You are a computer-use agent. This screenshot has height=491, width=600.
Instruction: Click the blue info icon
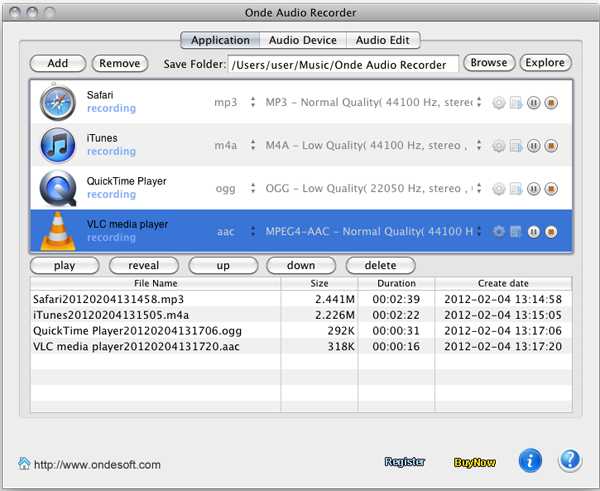tap(531, 461)
